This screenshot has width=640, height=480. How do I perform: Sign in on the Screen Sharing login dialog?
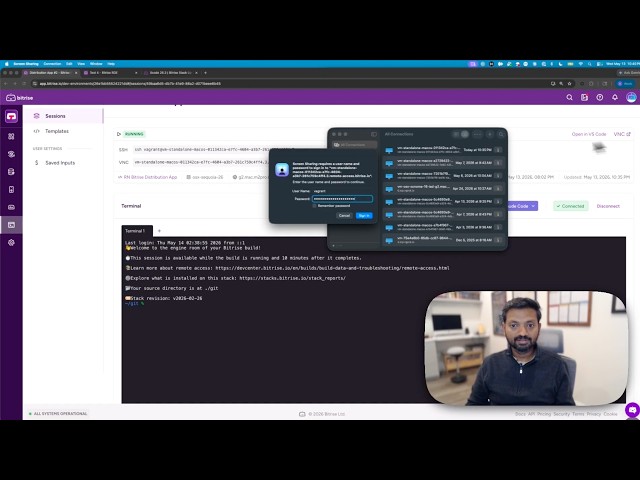(364, 216)
